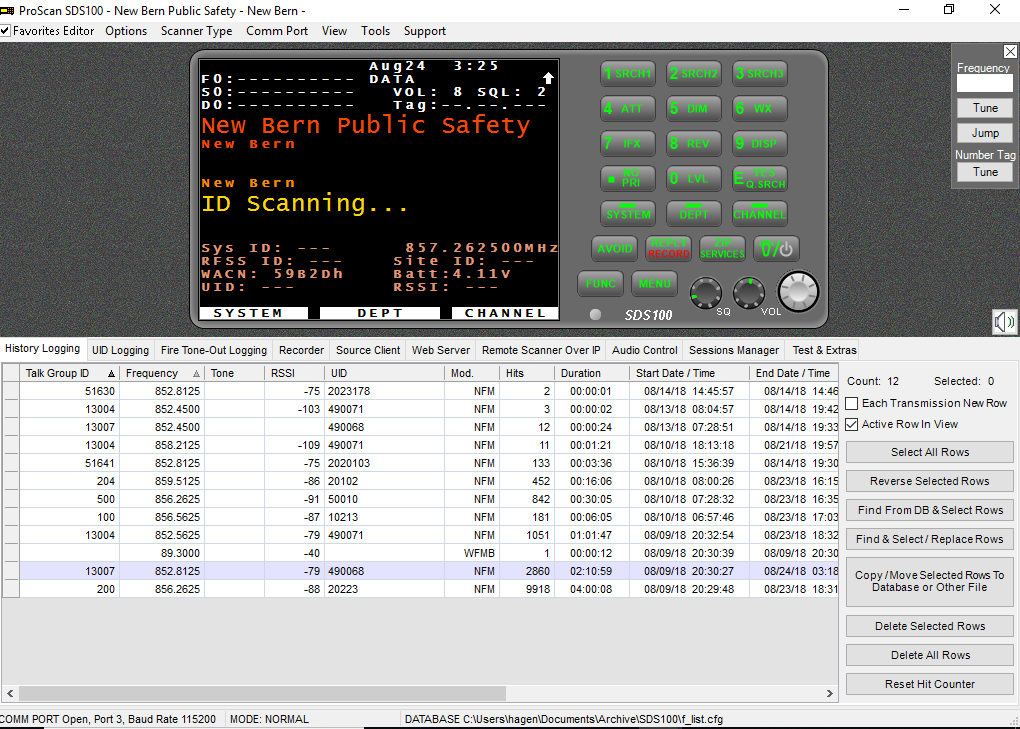This screenshot has width=1020, height=729.
Task: Select the 6 WX keypad button
Action: (x=759, y=109)
